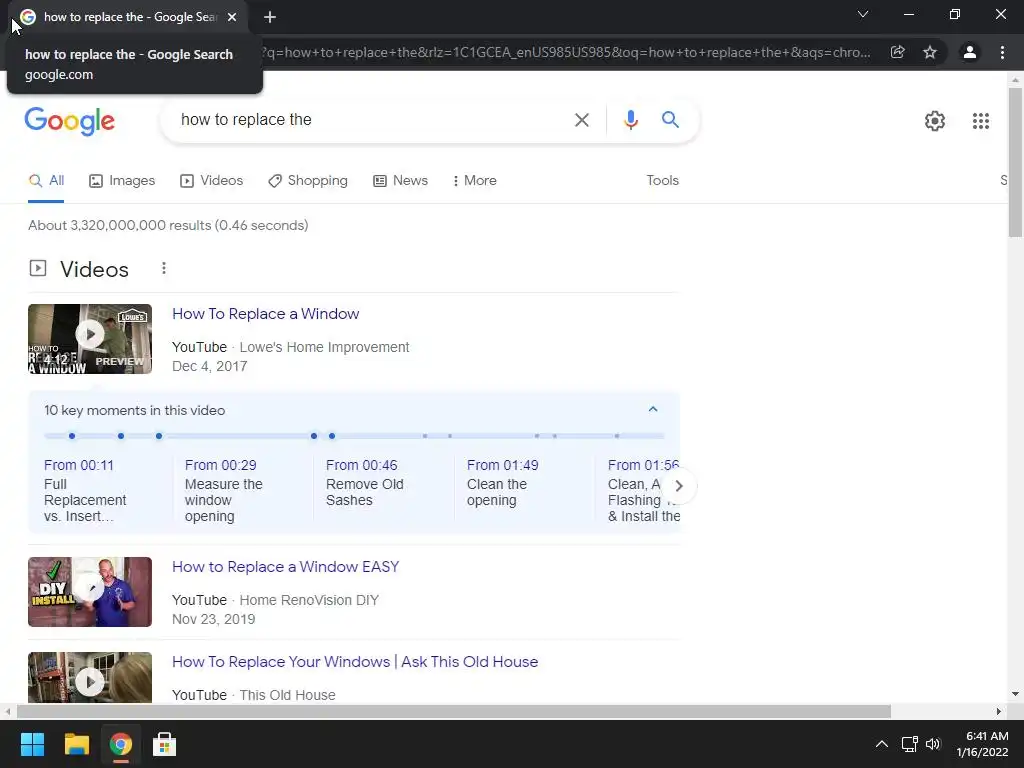Switch to Images results tab

(x=122, y=181)
